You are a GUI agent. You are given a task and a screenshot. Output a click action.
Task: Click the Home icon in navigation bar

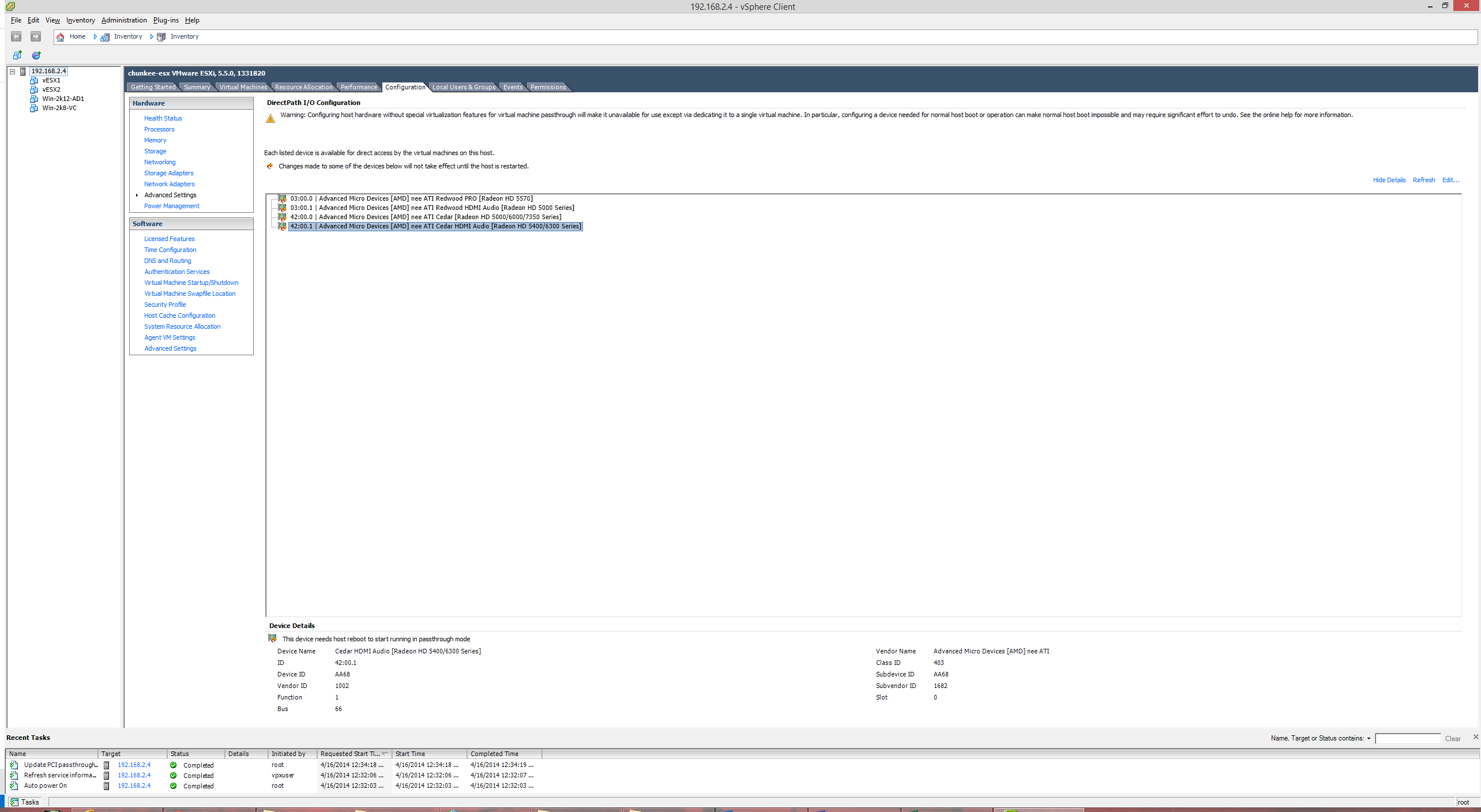click(61, 37)
